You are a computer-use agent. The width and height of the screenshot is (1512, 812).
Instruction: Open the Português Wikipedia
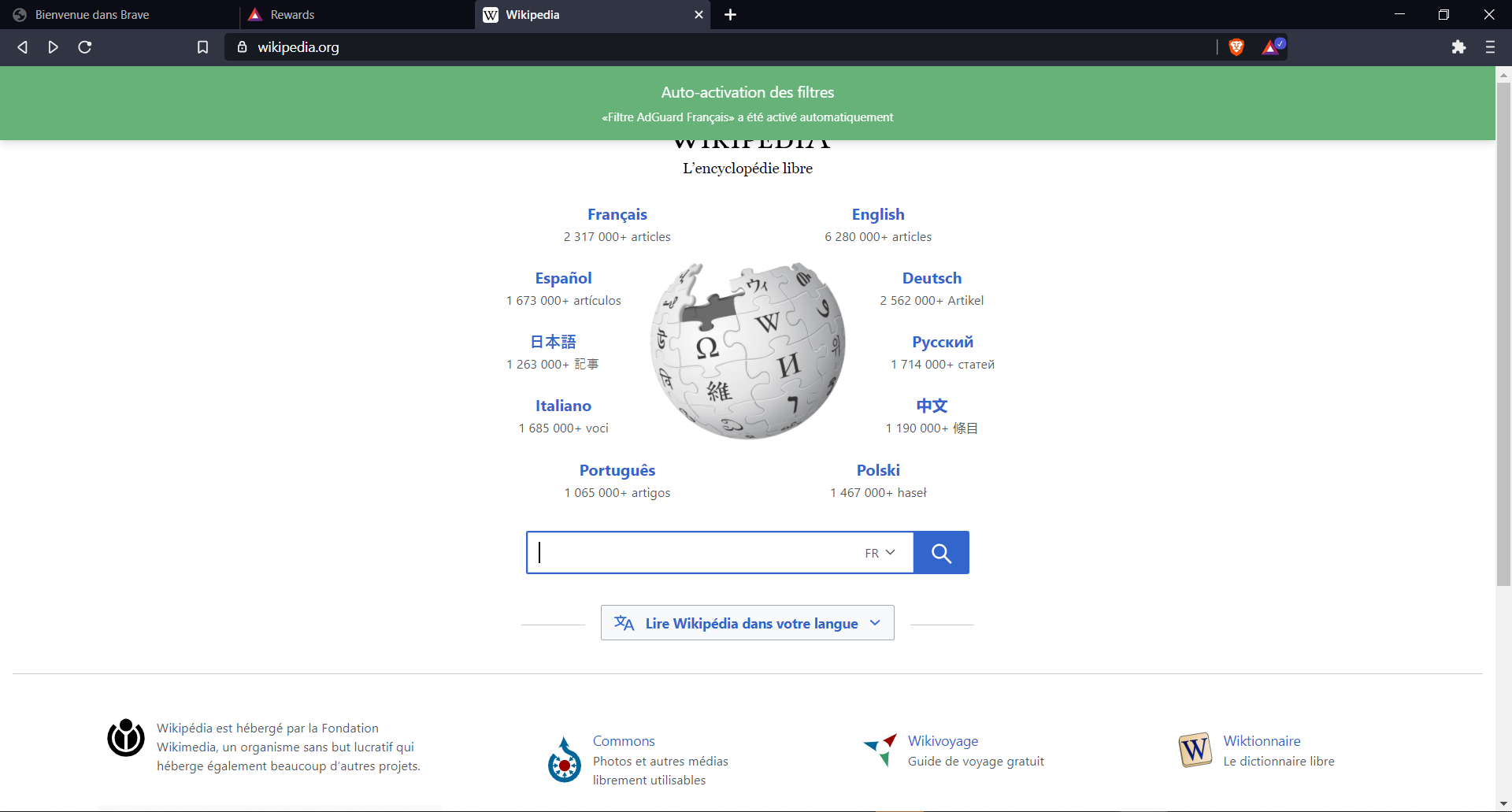617,470
